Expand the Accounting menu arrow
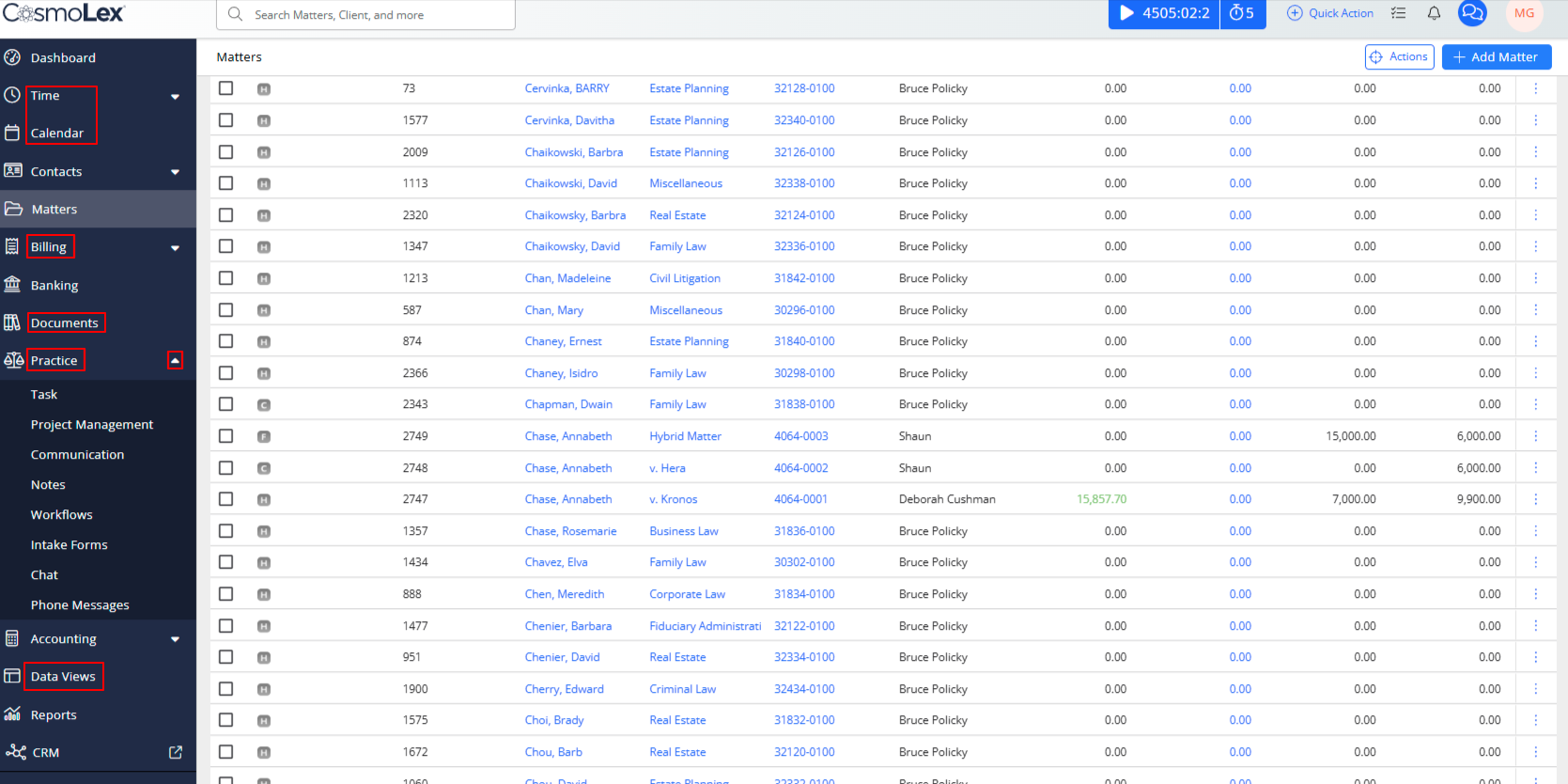The height and width of the screenshot is (784, 1568). [175, 639]
